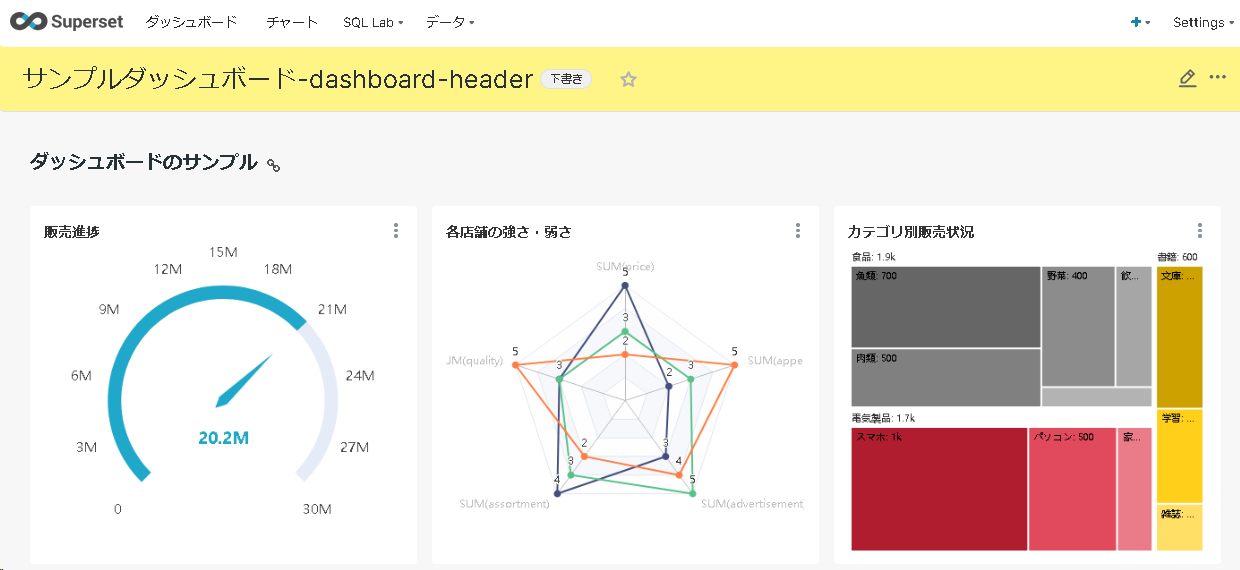Open the dashboard more-actions ellipsis menu
1240x570 pixels.
pyautogui.click(x=1218, y=78)
